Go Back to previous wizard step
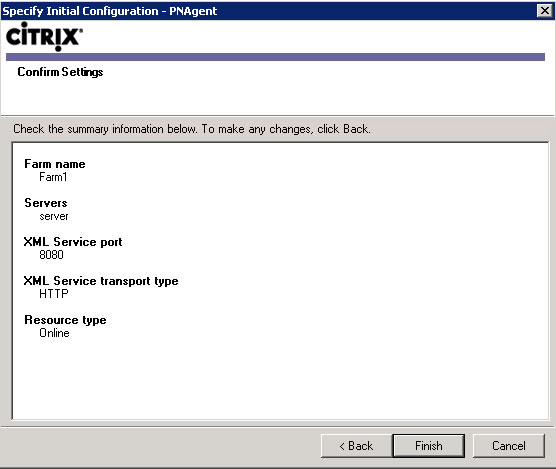Viewport: 556px width, 469px height. 356,446
